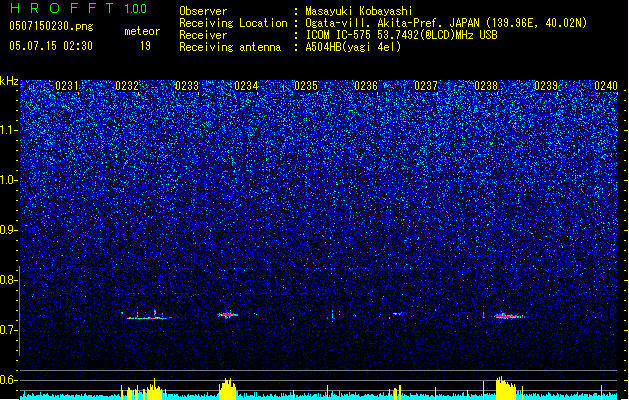This screenshot has width=629, height=400.
Task: Click the antenna value A504HB(yagi 4el)
Action: click(353, 47)
